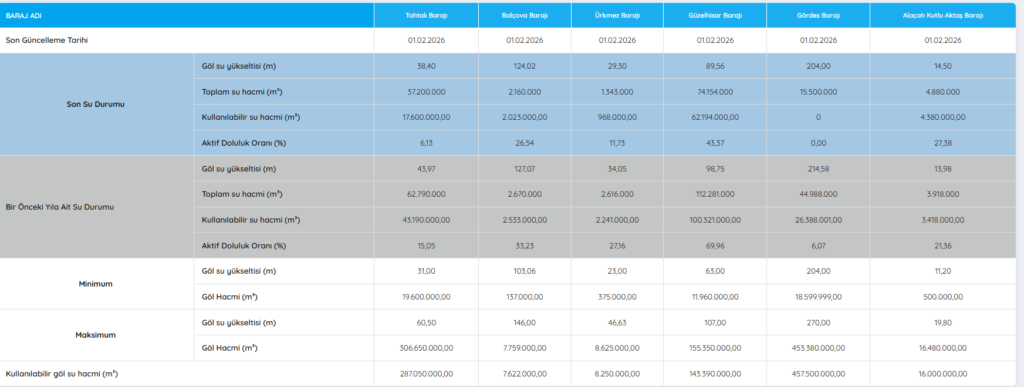This screenshot has height=387, width=1024.
Task: Click the 968.000,00 usable volume cell
Action: coord(618,117)
